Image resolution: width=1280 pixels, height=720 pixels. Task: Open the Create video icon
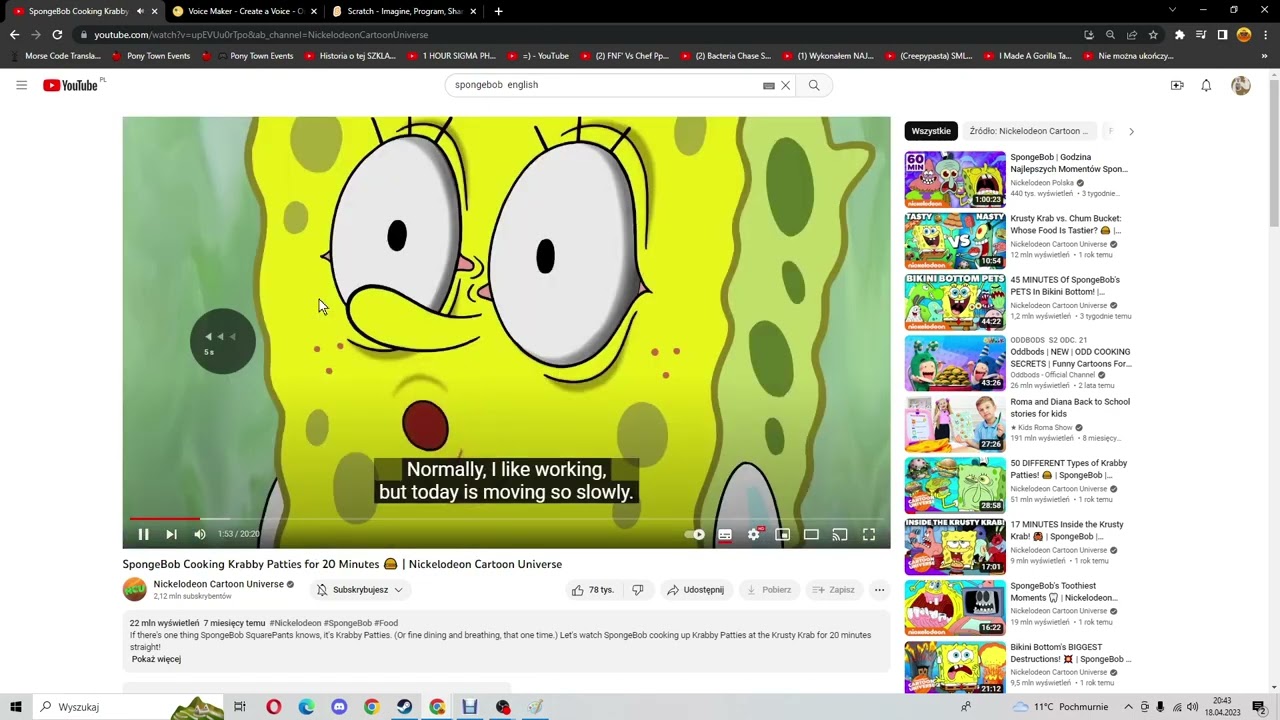[x=1177, y=85]
